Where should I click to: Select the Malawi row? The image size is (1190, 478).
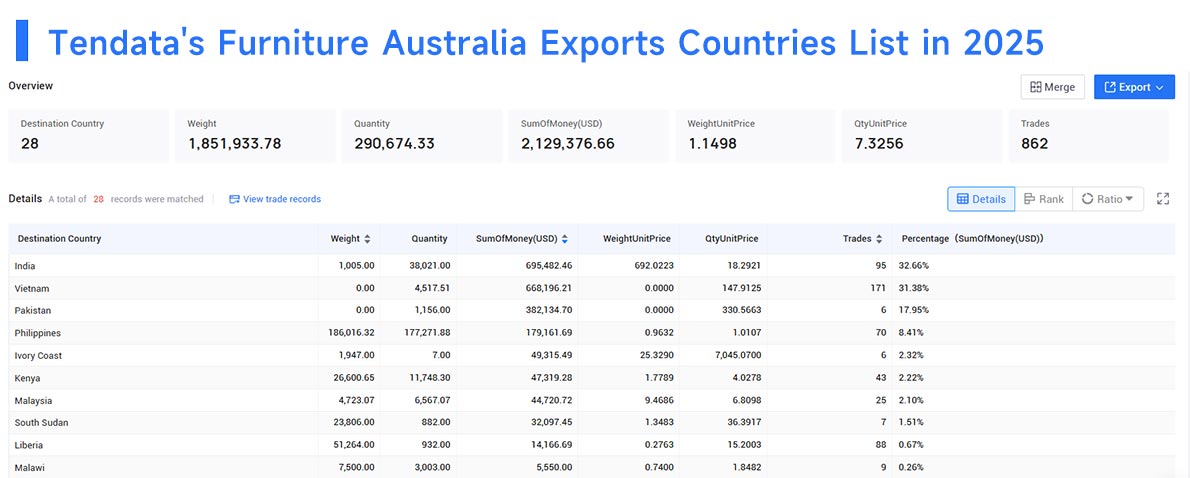(592, 467)
